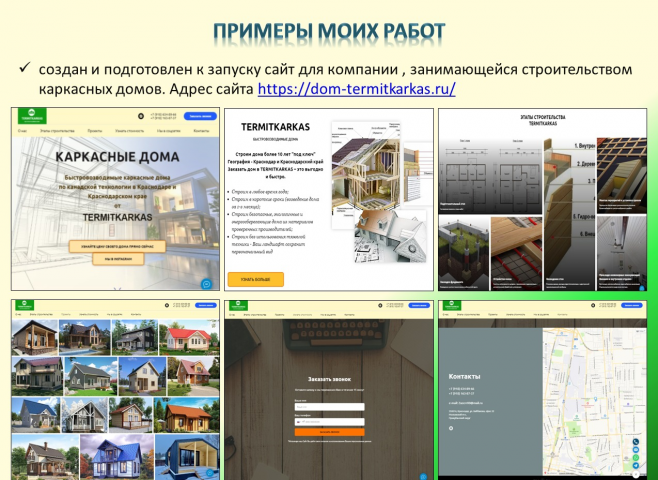Screen dimensions: 658x480
Task: Open the phone country flag selector
Action: pyautogui.click(x=299, y=422)
